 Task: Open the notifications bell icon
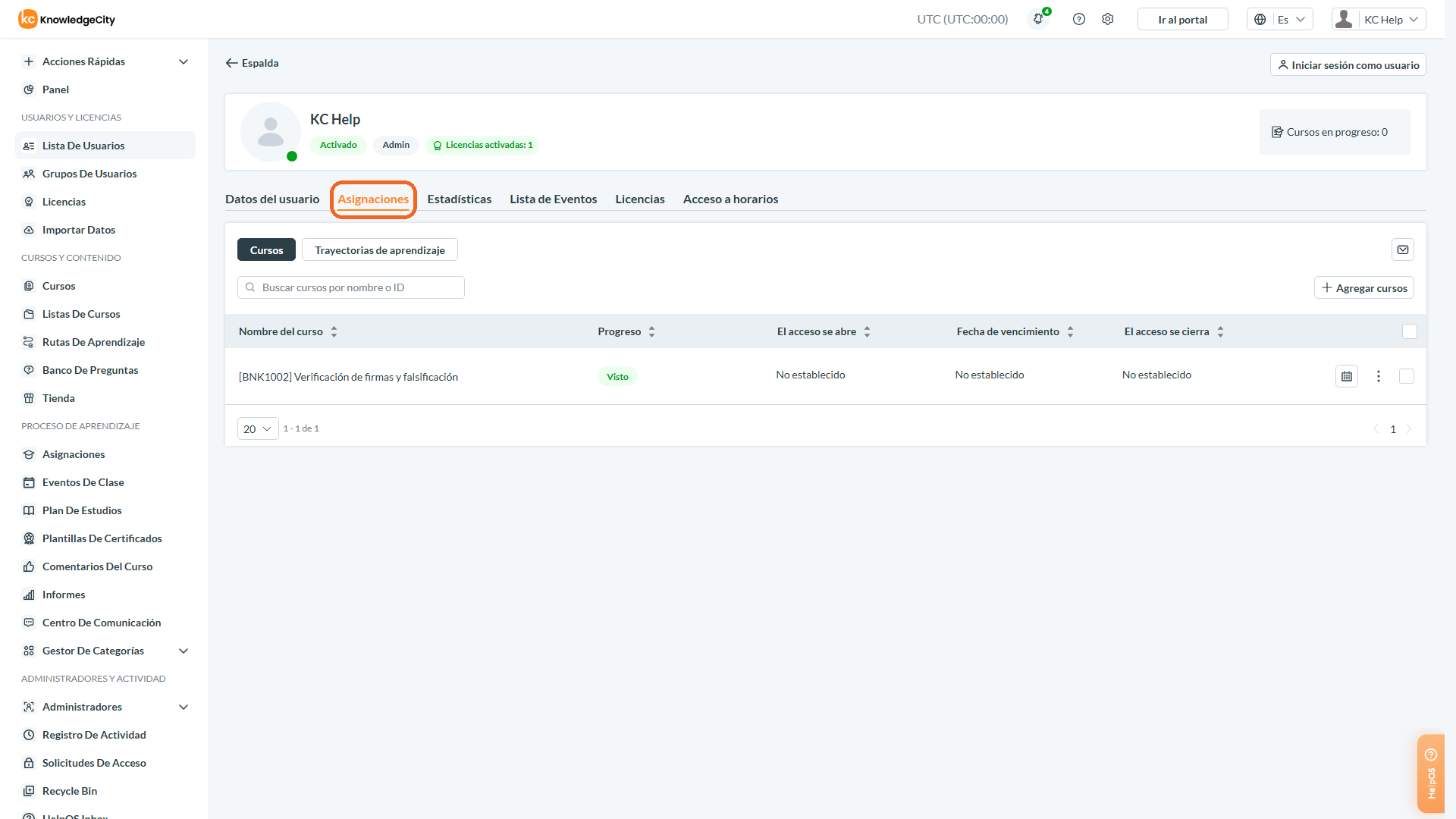click(1038, 20)
